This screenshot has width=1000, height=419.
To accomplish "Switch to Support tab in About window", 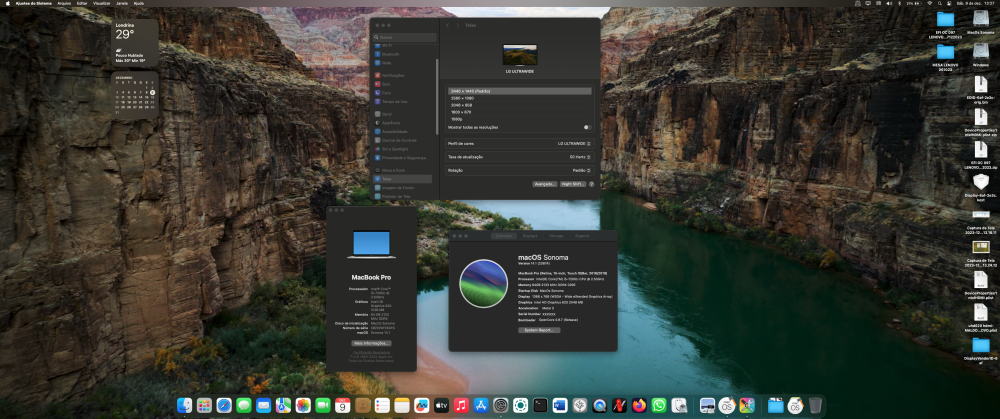I will point(582,236).
